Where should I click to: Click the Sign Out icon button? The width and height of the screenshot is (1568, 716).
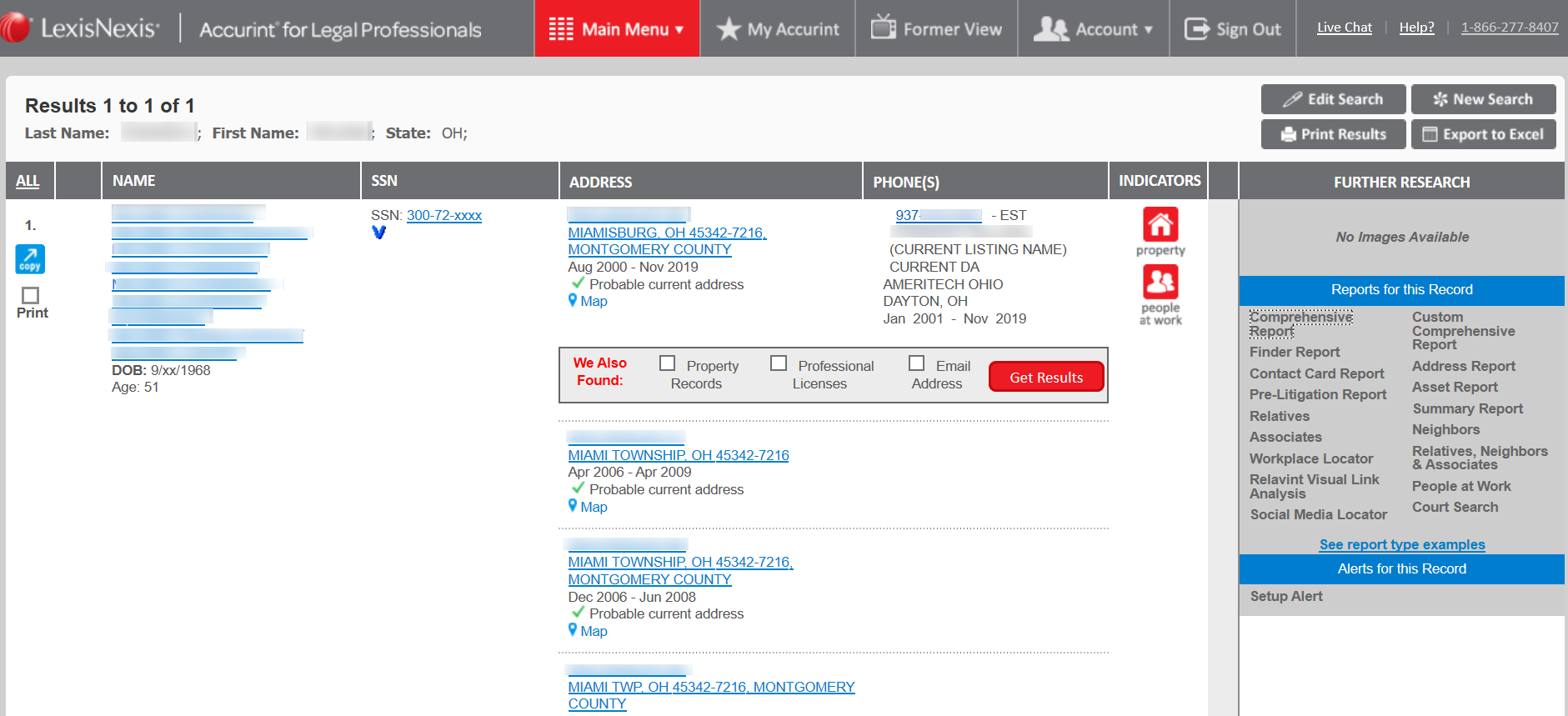pyautogui.click(x=1232, y=29)
